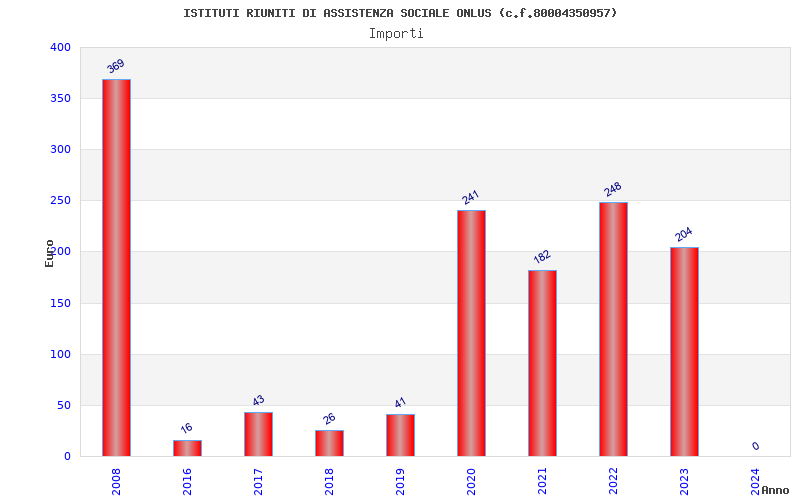Click the x-axis year label 2022
This screenshot has height=500, width=800.
(613, 482)
